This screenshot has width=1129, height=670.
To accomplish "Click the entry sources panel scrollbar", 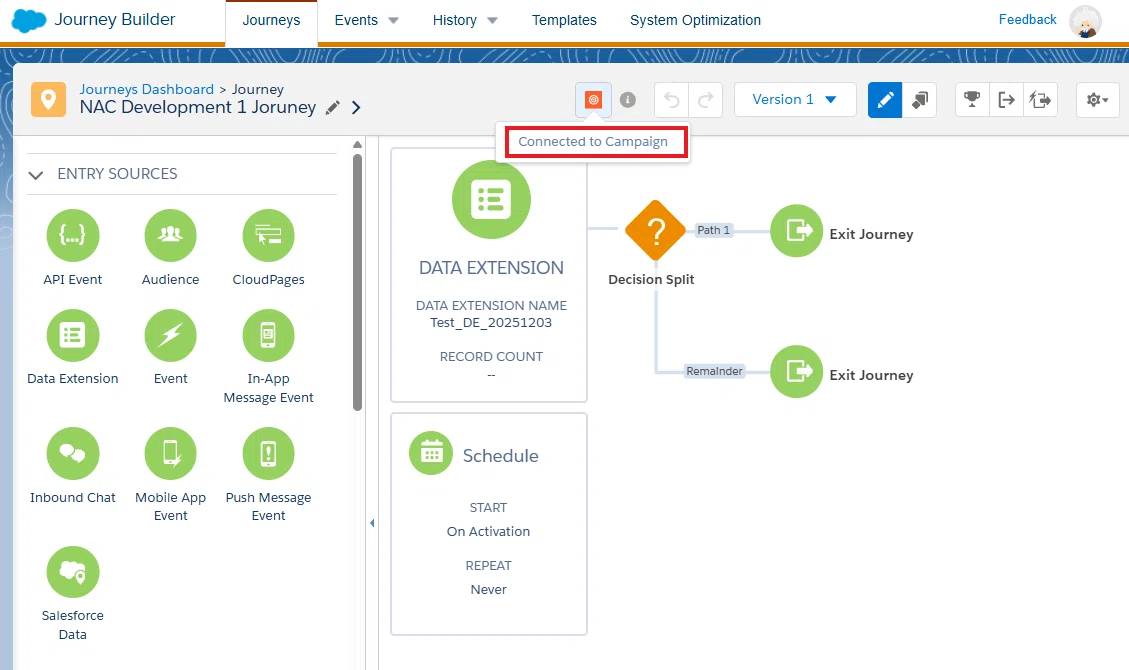I will tap(357, 283).
